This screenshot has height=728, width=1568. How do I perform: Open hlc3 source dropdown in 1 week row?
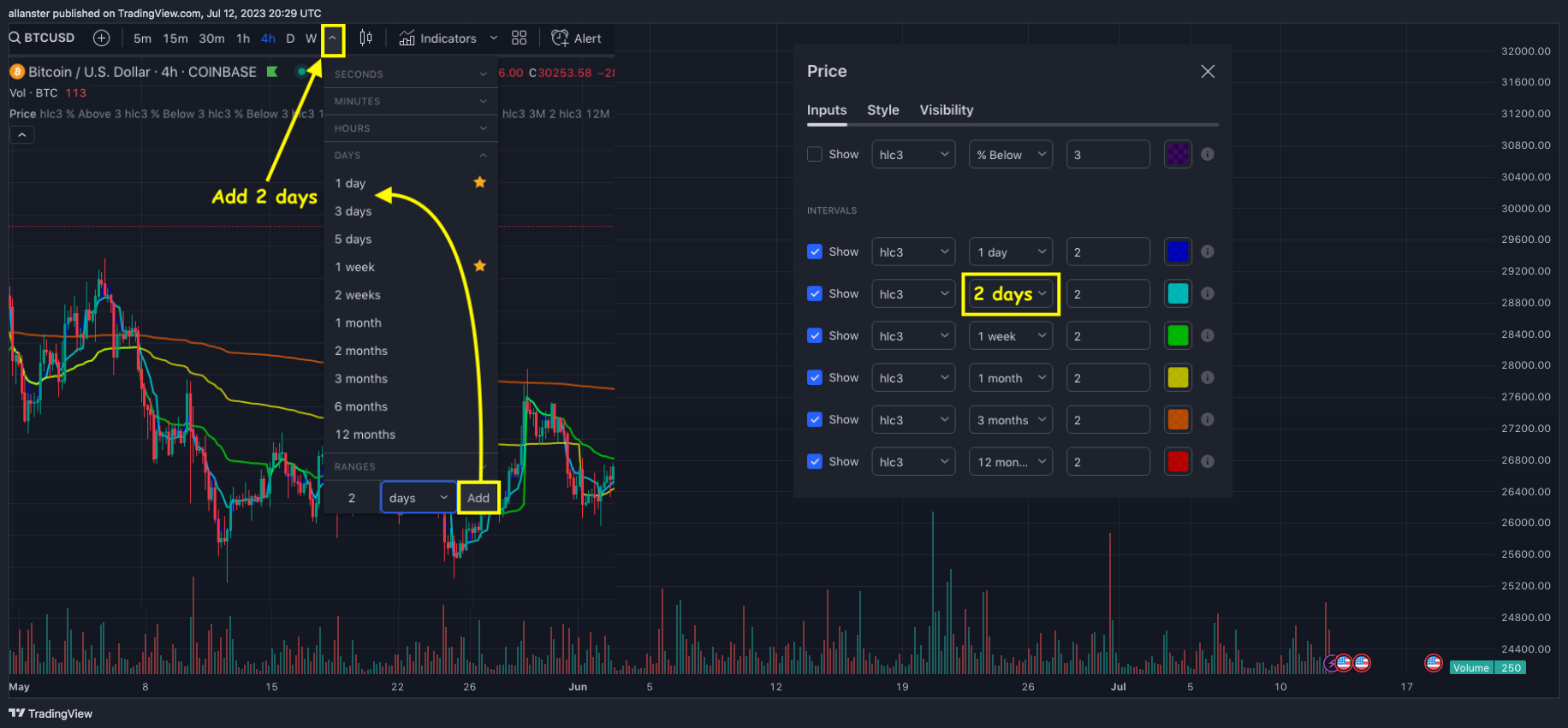pos(913,336)
